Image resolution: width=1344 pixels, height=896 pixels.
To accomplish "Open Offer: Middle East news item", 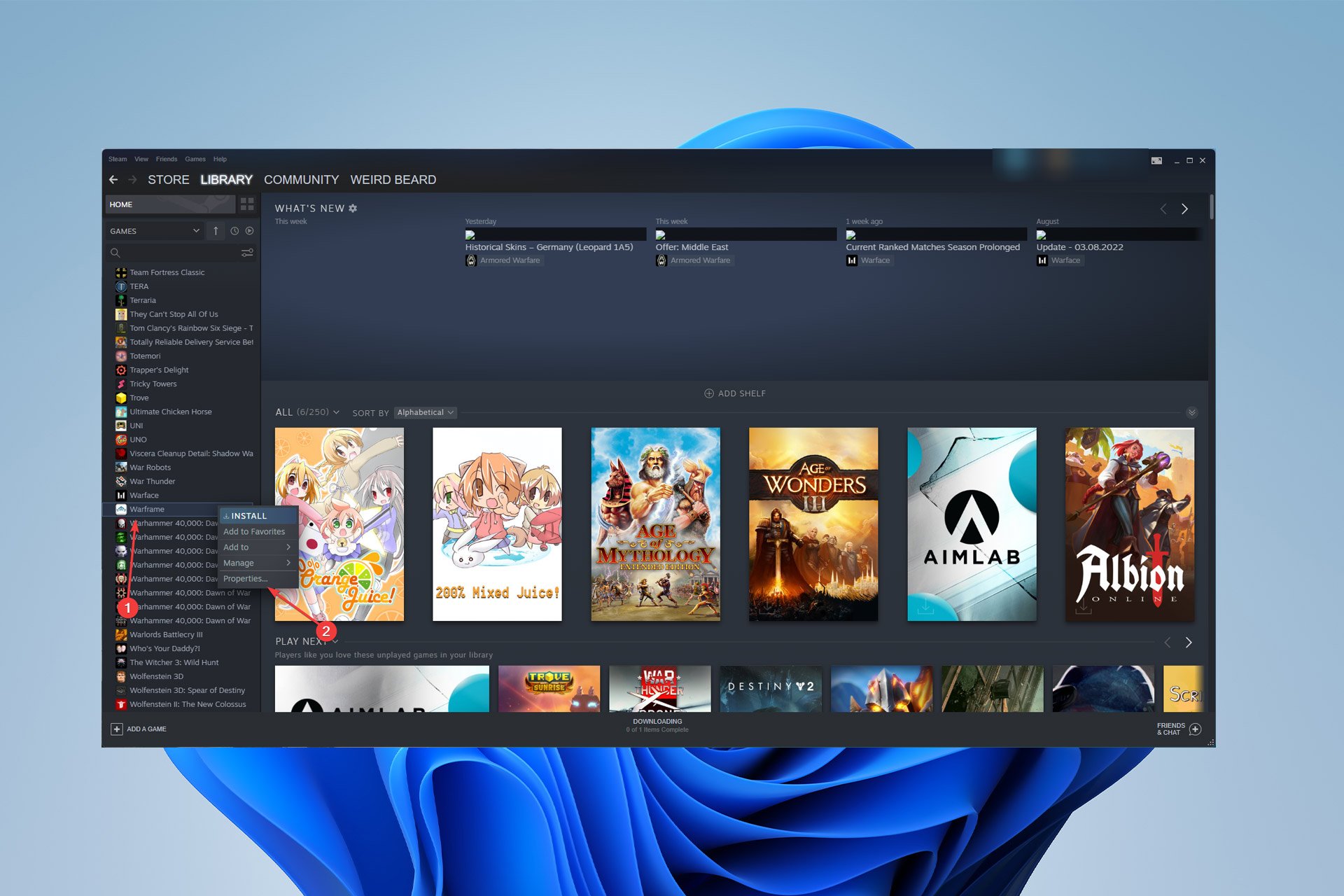I will [x=692, y=247].
